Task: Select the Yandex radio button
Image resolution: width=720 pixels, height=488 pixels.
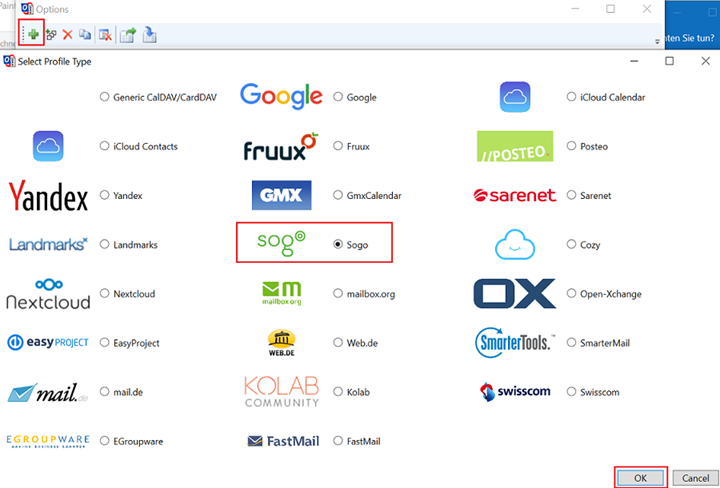Action: (104, 195)
